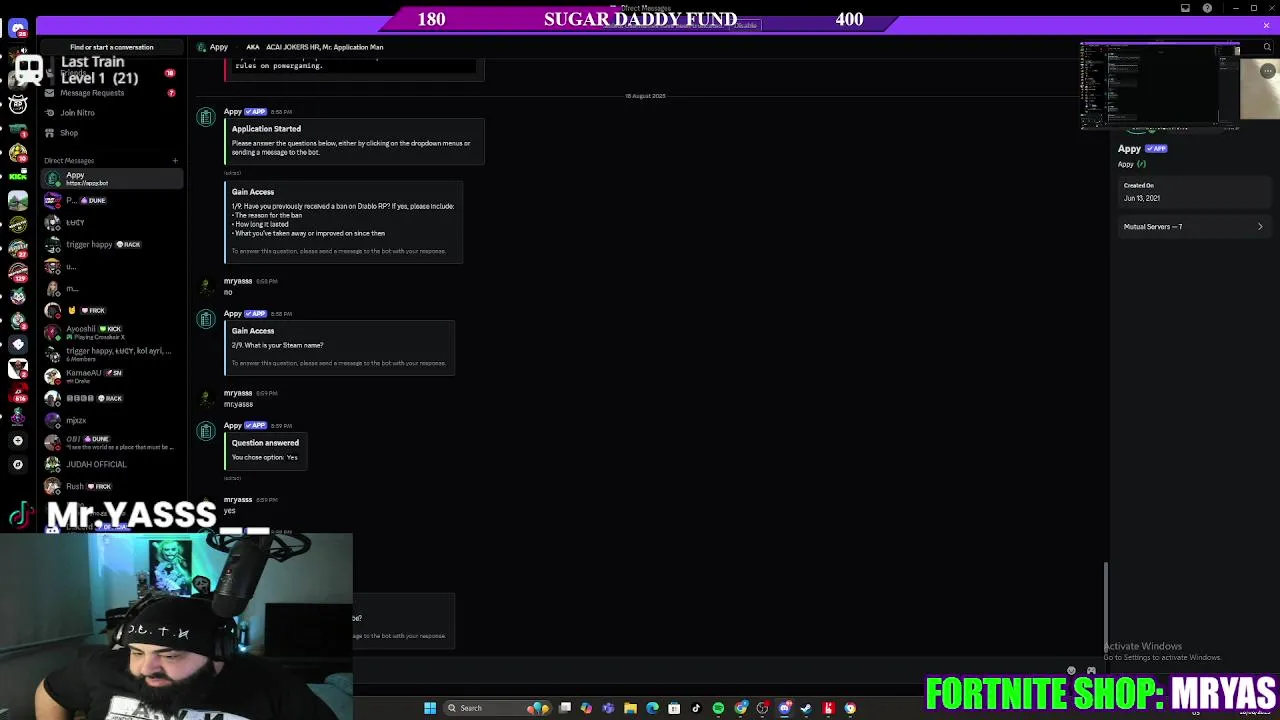Open Microsoft Teams on taskbar
Viewport: 1280px width, 720px height.
click(x=608, y=708)
